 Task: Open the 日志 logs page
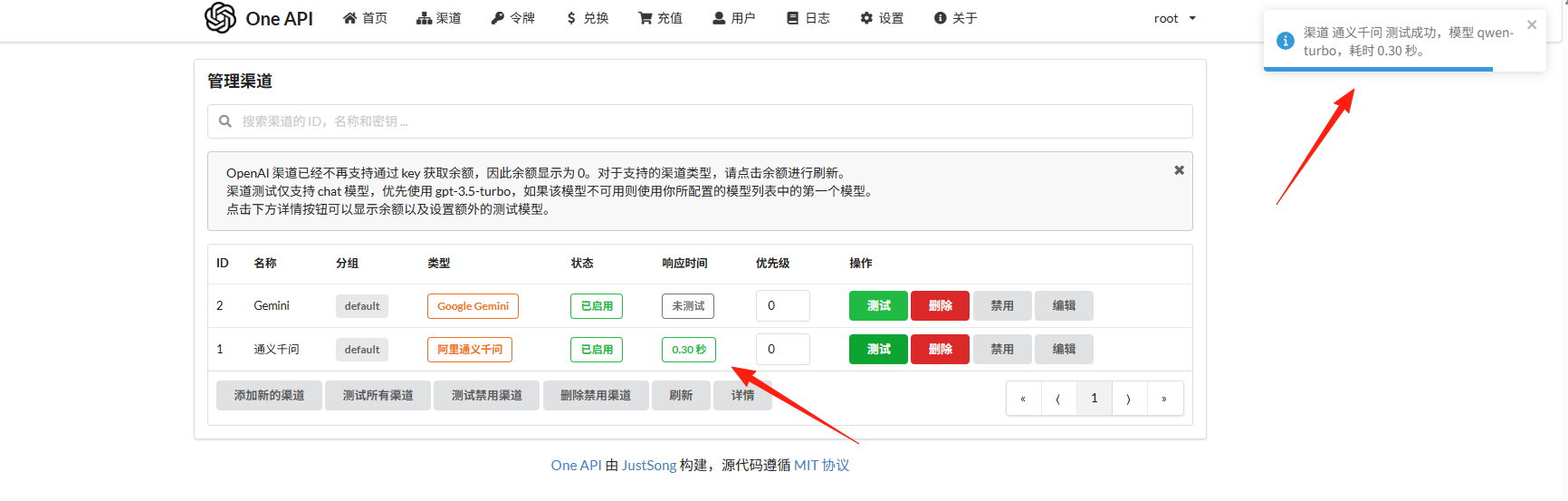click(808, 18)
